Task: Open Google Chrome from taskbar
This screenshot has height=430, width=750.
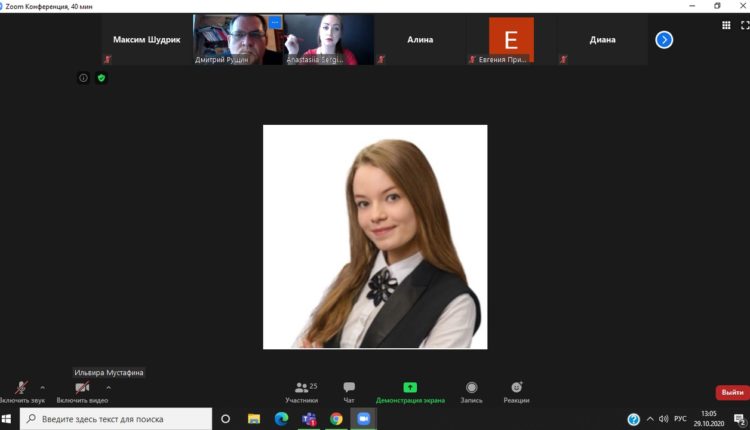Action: click(336, 419)
